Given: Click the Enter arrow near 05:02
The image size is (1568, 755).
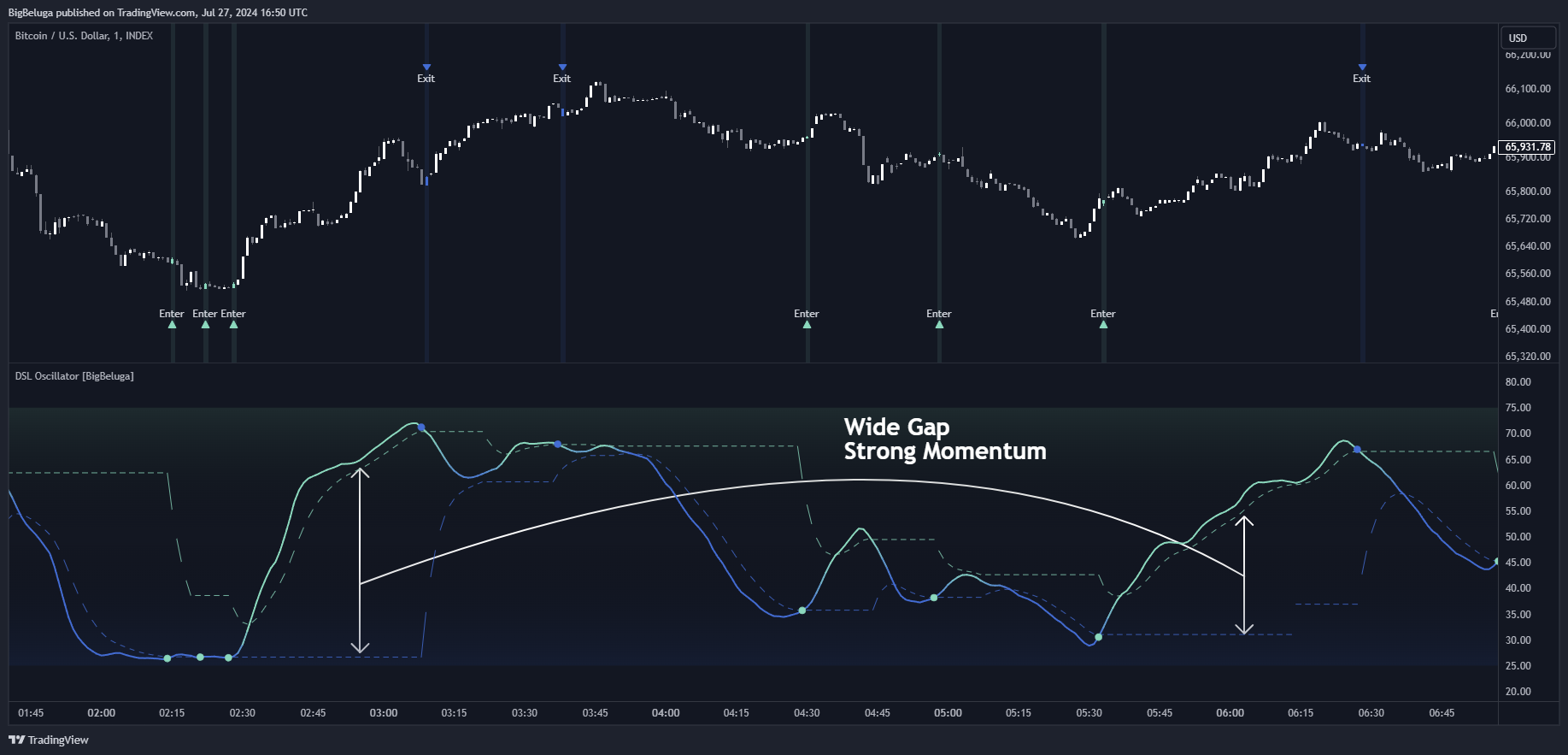Looking at the screenshot, I should tap(939, 318).
